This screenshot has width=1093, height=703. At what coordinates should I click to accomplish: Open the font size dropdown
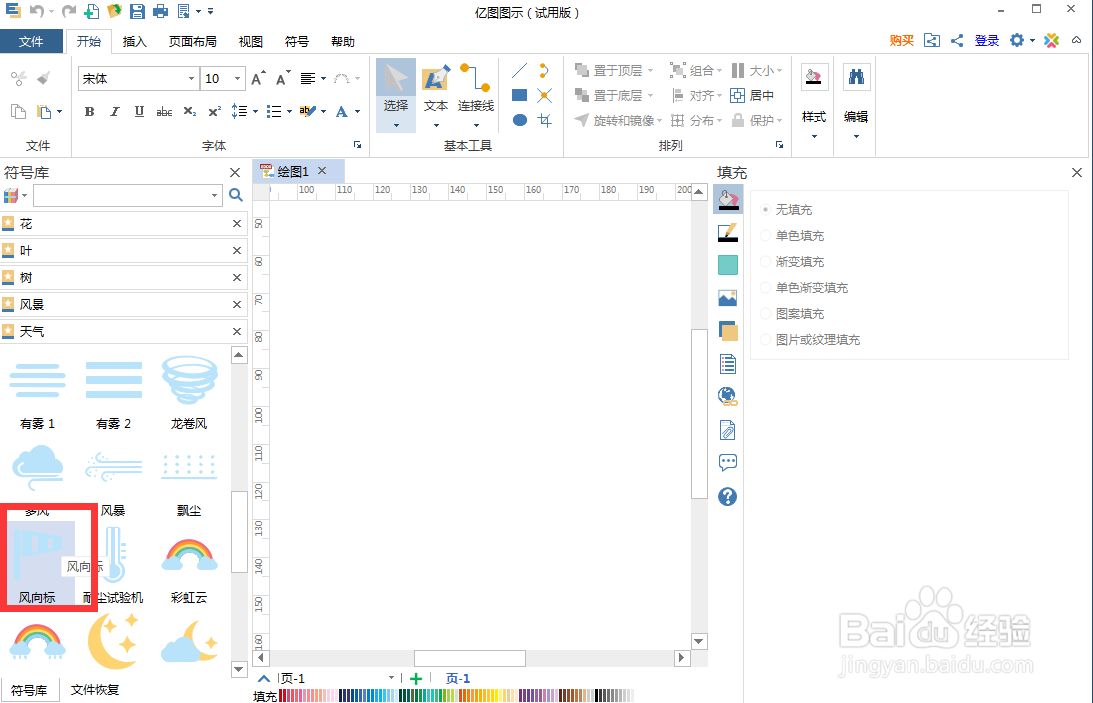point(237,78)
